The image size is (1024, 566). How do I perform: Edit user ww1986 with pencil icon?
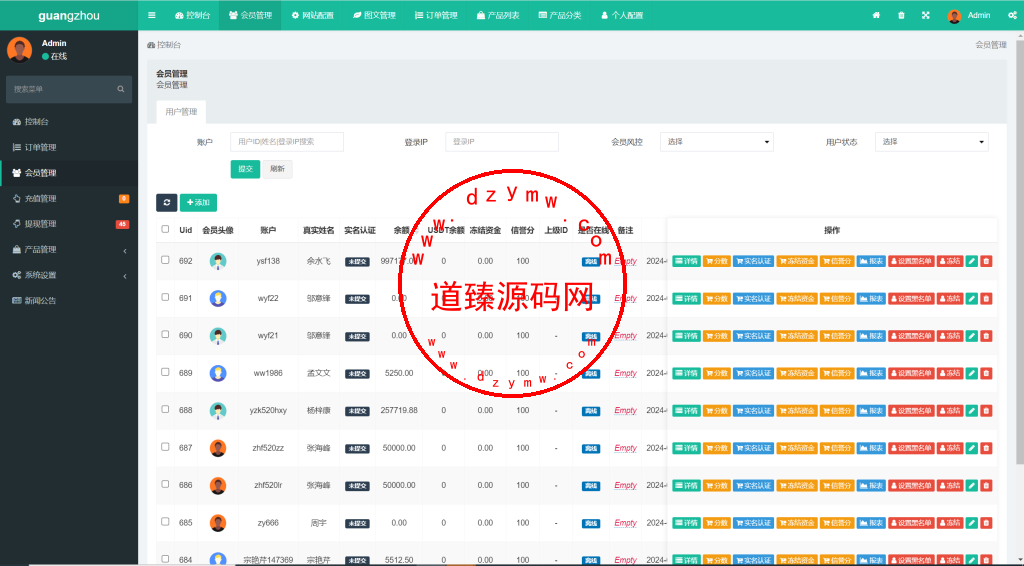coord(972,373)
